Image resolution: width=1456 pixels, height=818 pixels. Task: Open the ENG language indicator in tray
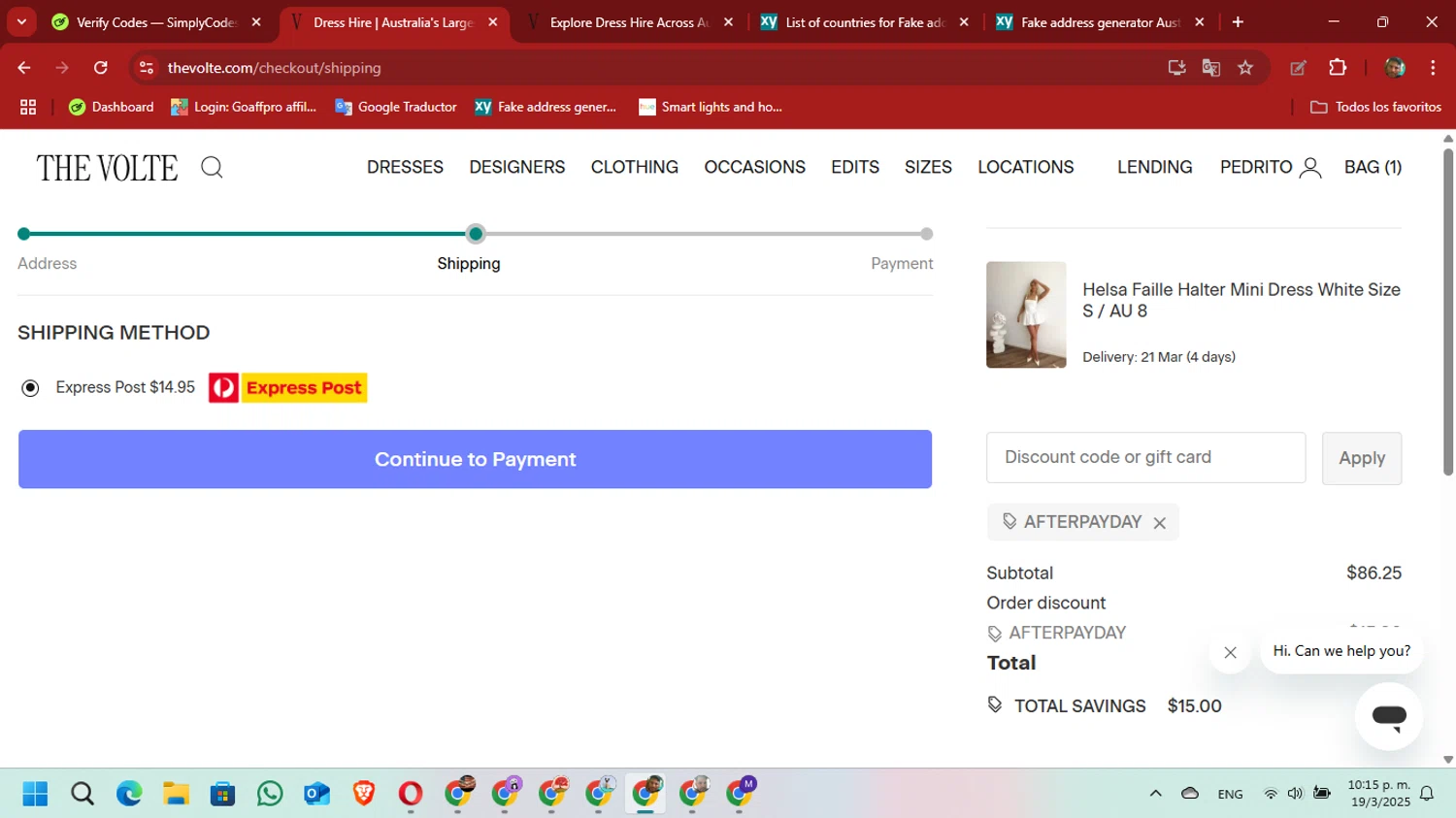(1230, 794)
